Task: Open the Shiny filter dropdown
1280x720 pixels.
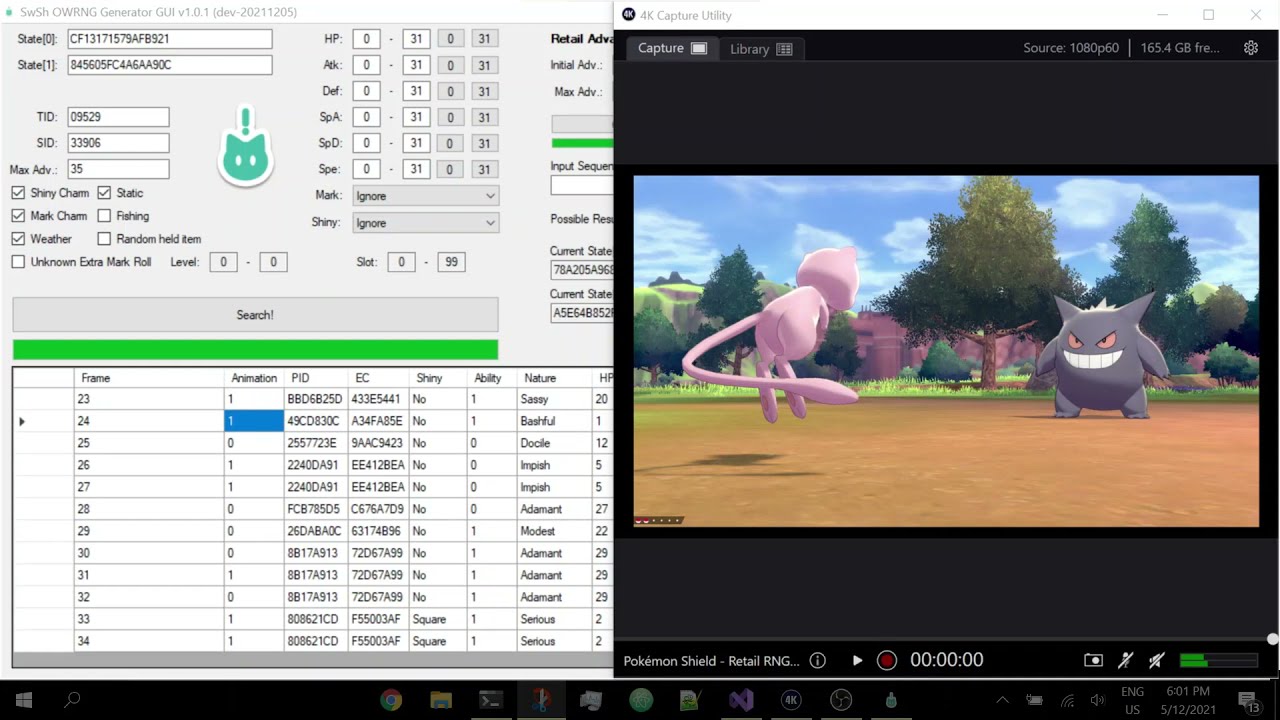Action: coord(424,223)
